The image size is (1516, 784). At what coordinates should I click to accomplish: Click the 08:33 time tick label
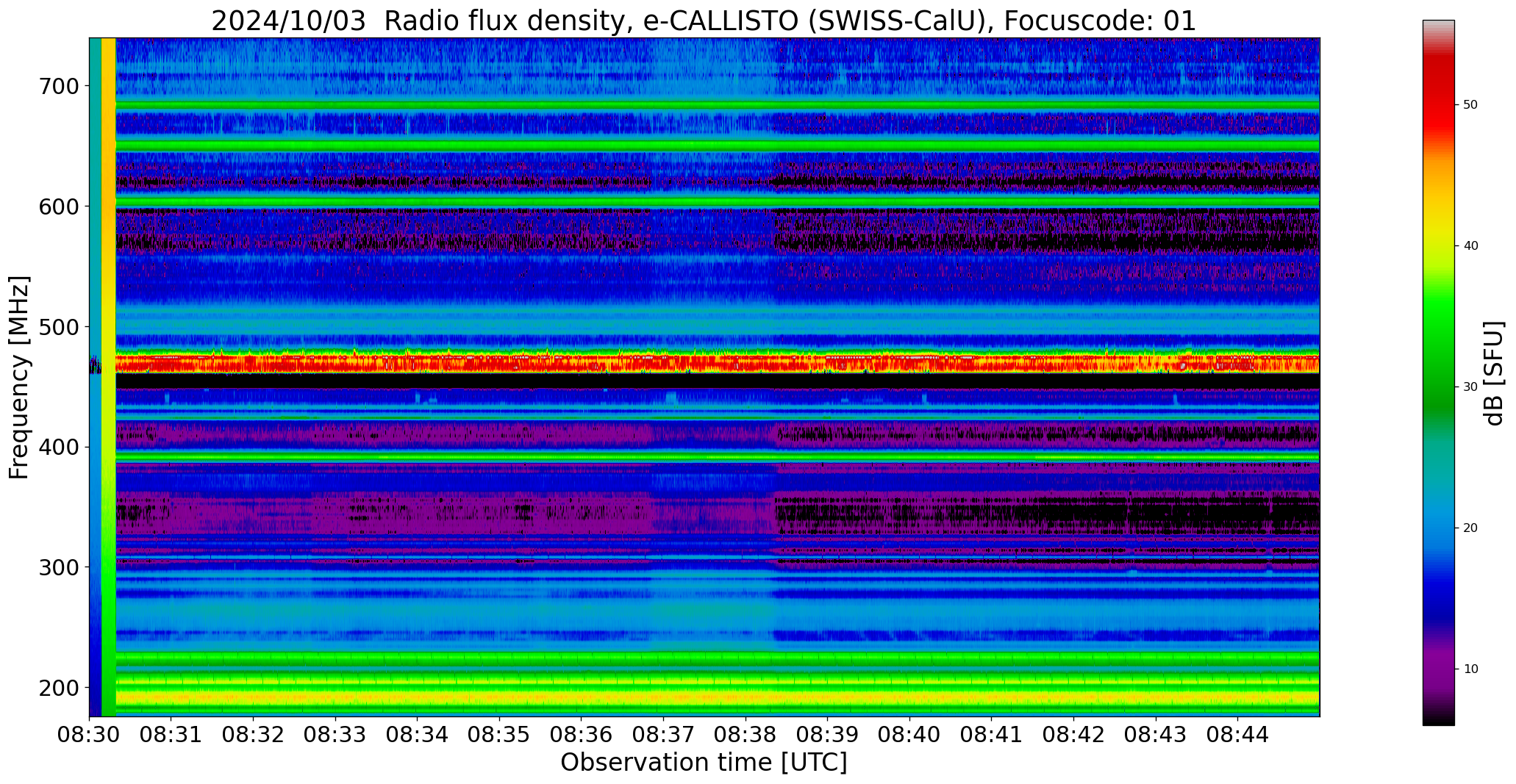tap(335, 736)
